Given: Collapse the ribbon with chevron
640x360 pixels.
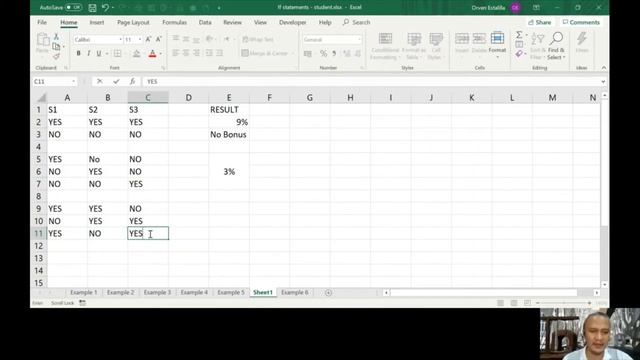Looking at the screenshot, I should (x=604, y=68).
